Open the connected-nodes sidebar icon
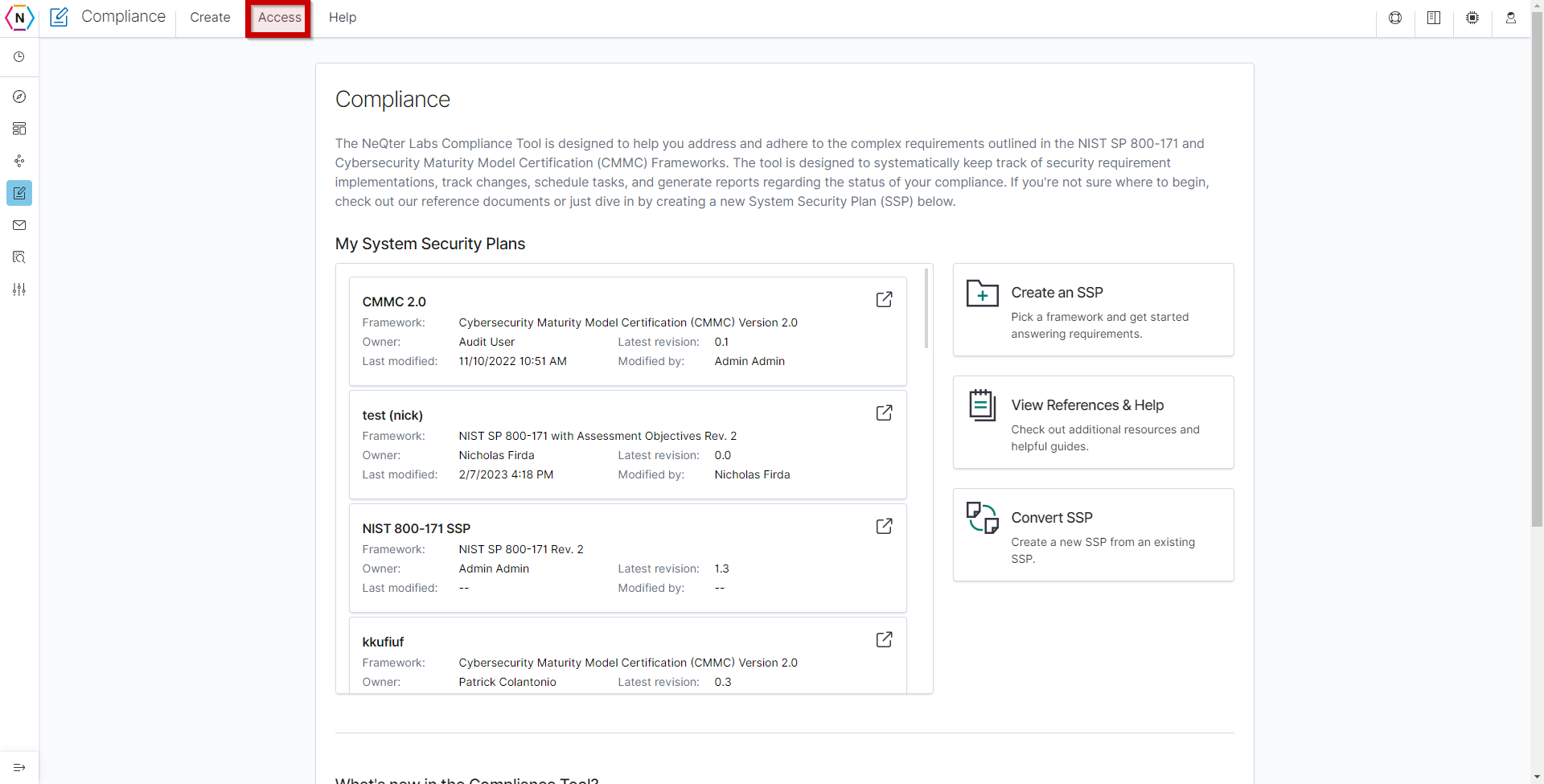1544x784 pixels. (x=19, y=161)
